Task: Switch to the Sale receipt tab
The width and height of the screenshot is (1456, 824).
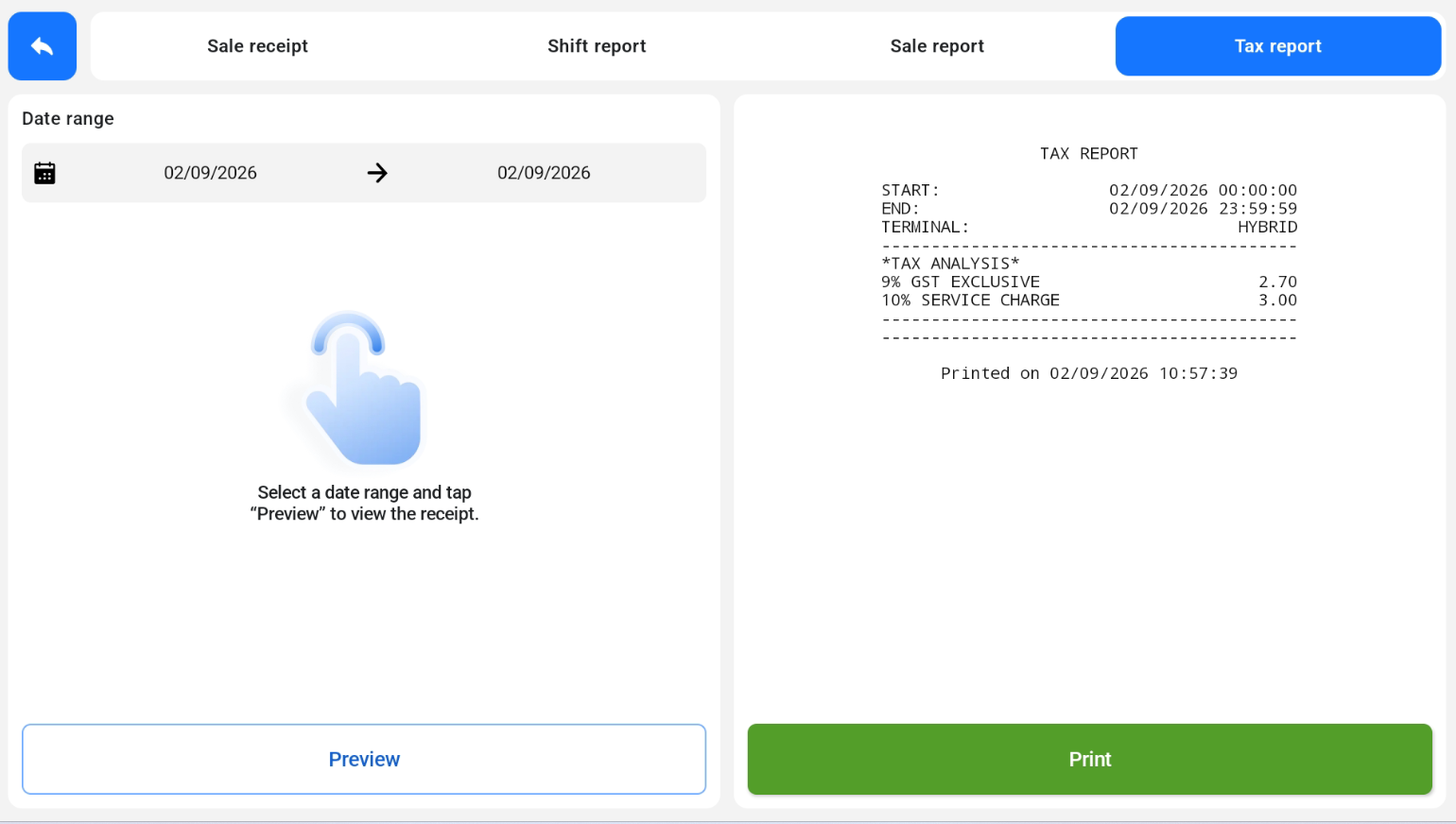Action: pyautogui.click(x=257, y=46)
